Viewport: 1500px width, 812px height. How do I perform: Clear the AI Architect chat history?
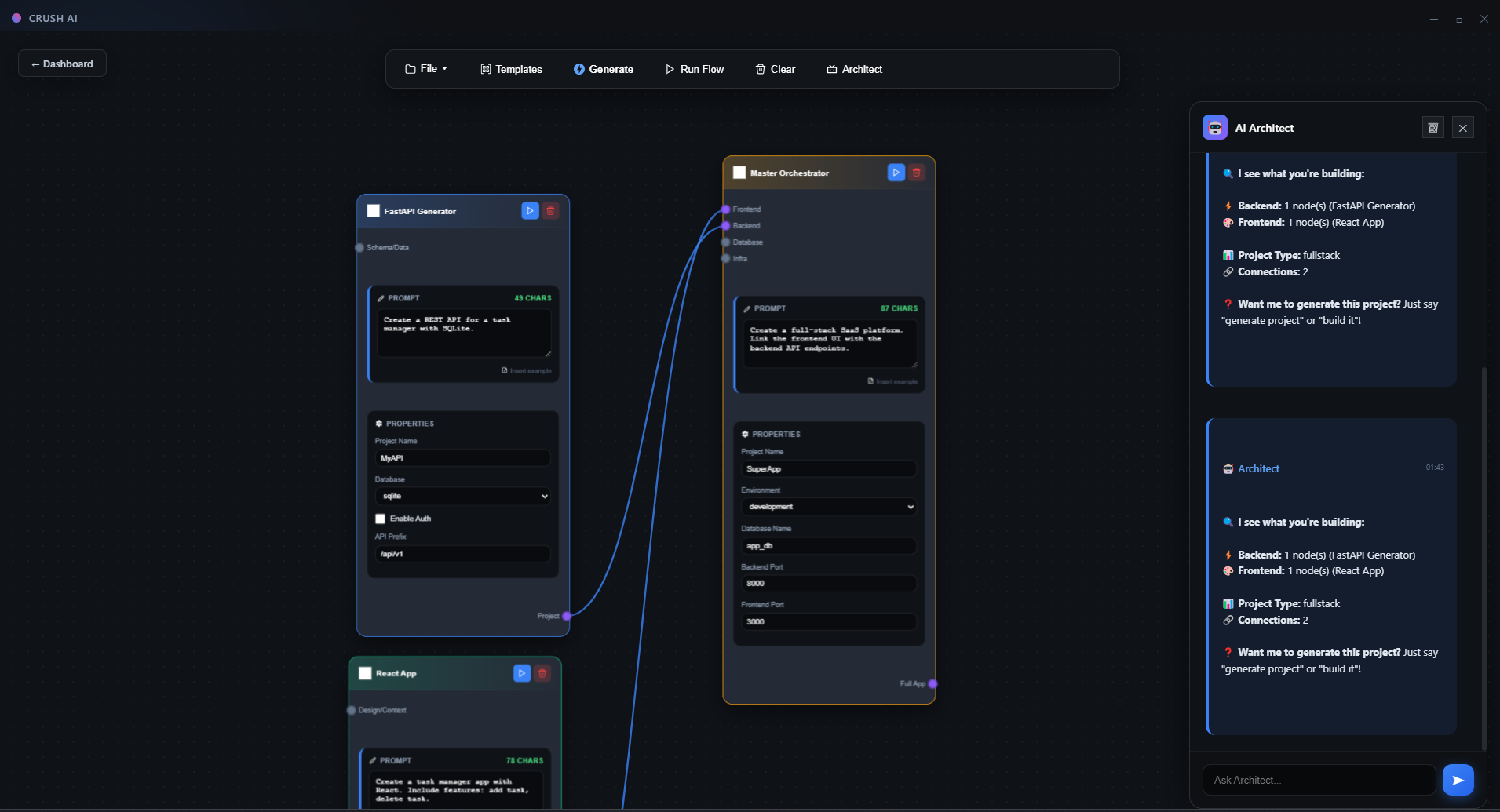[1433, 128]
